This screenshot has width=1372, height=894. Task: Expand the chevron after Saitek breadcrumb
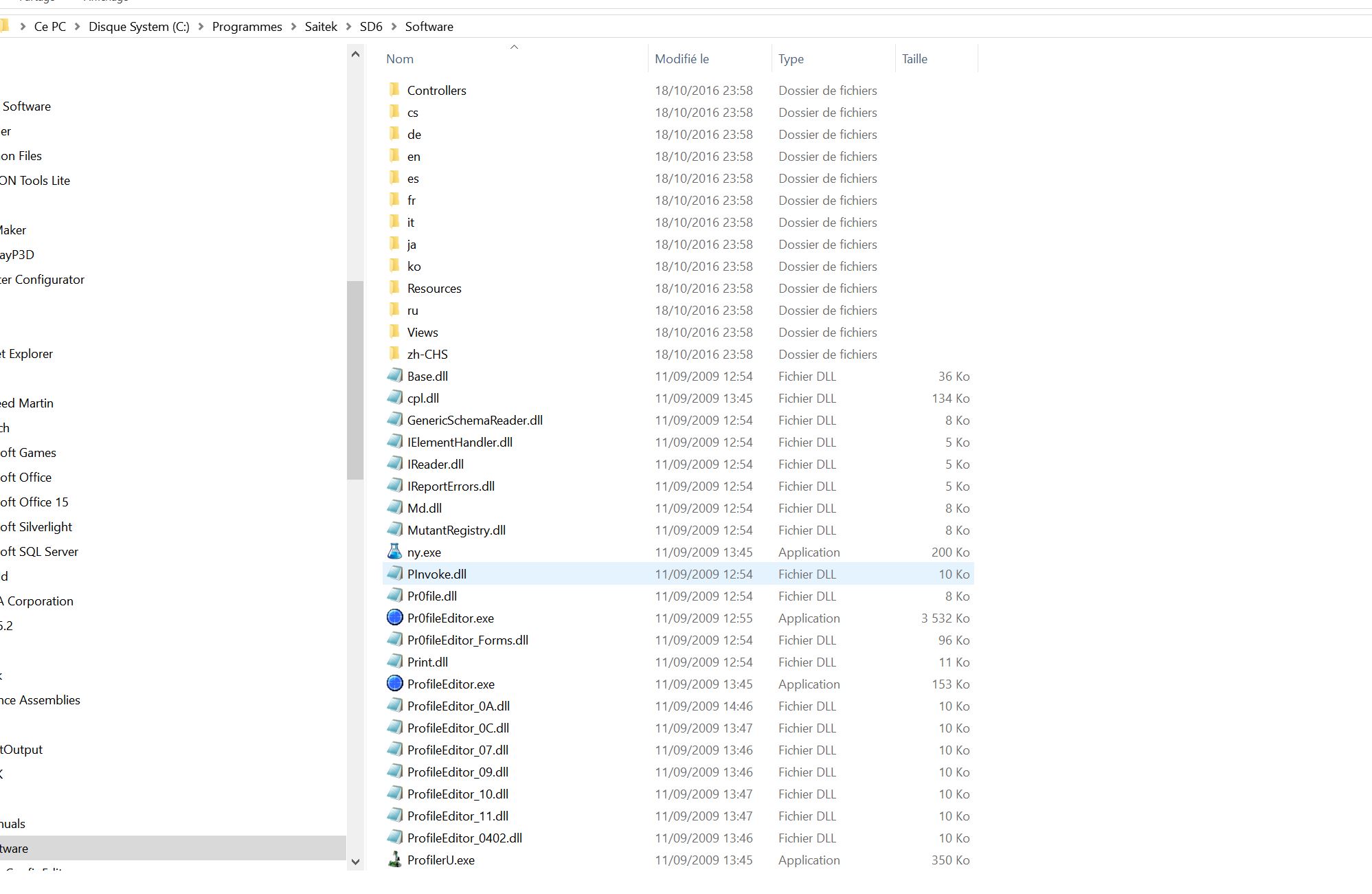pos(348,27)
